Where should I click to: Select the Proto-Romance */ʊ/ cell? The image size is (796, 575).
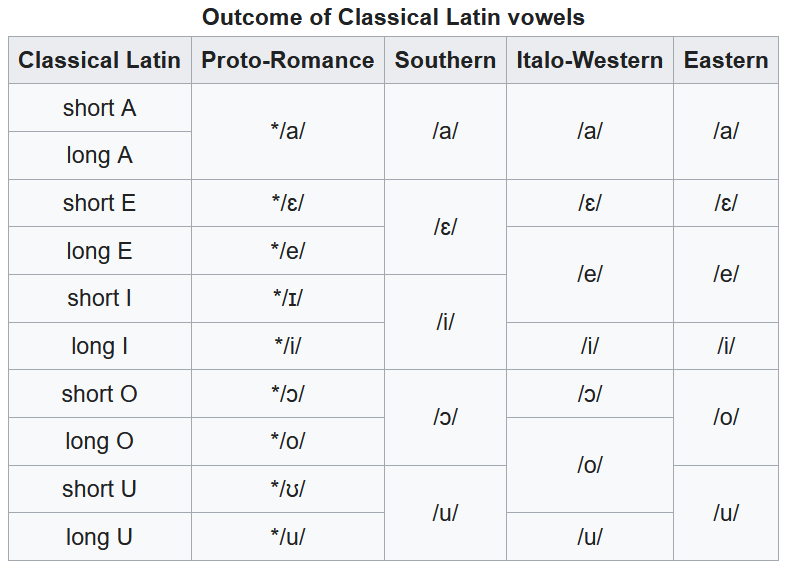coord(288,489)
